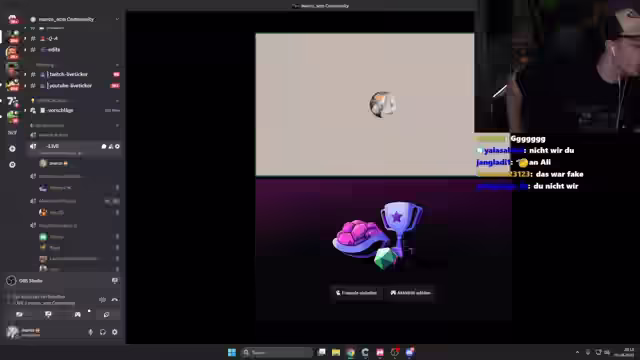
Task: Click the Aktivität wählen button
Action: 410,293
